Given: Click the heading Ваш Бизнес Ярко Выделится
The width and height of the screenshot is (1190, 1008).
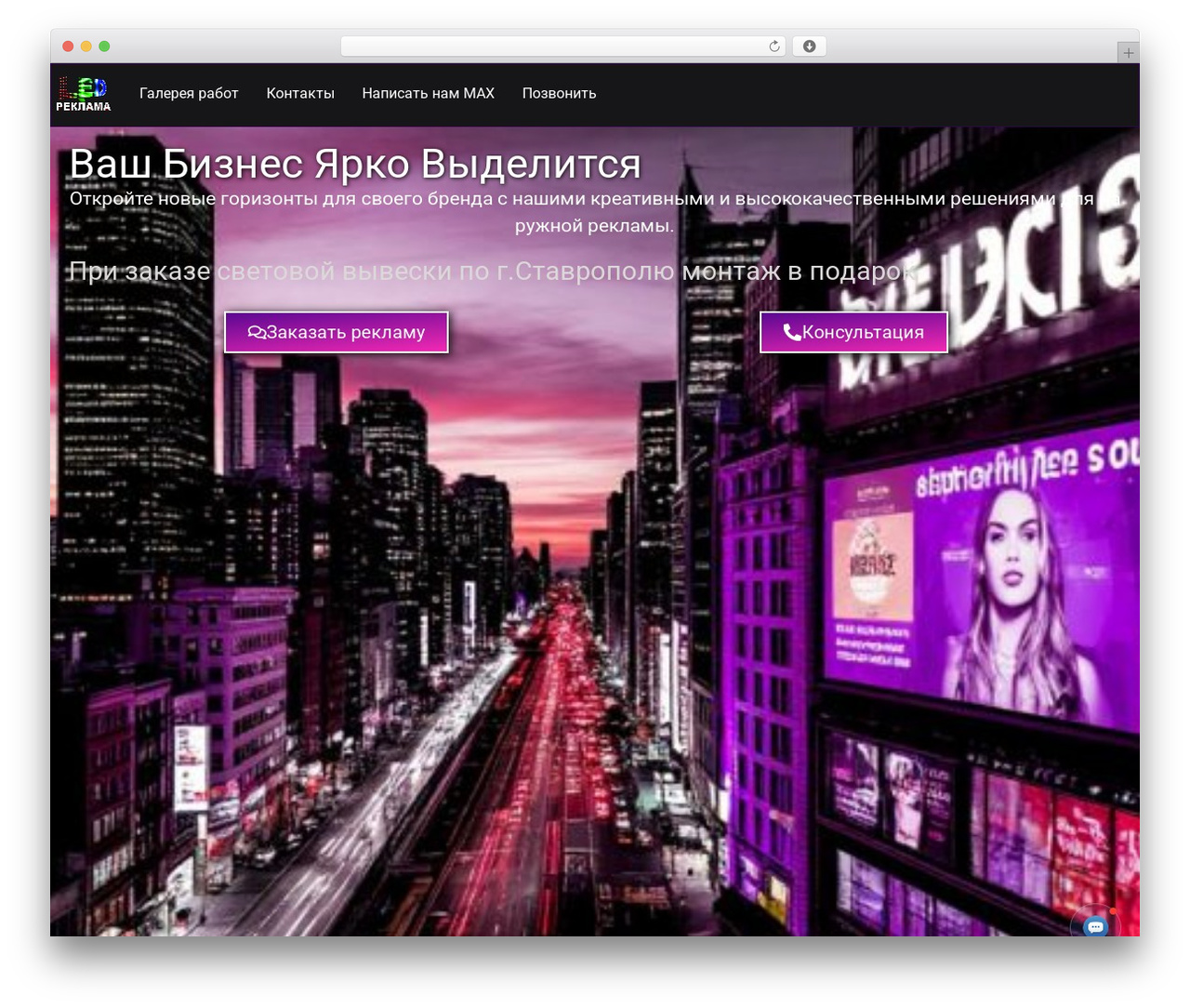Looking at the screenshot, I should (355, 165).
